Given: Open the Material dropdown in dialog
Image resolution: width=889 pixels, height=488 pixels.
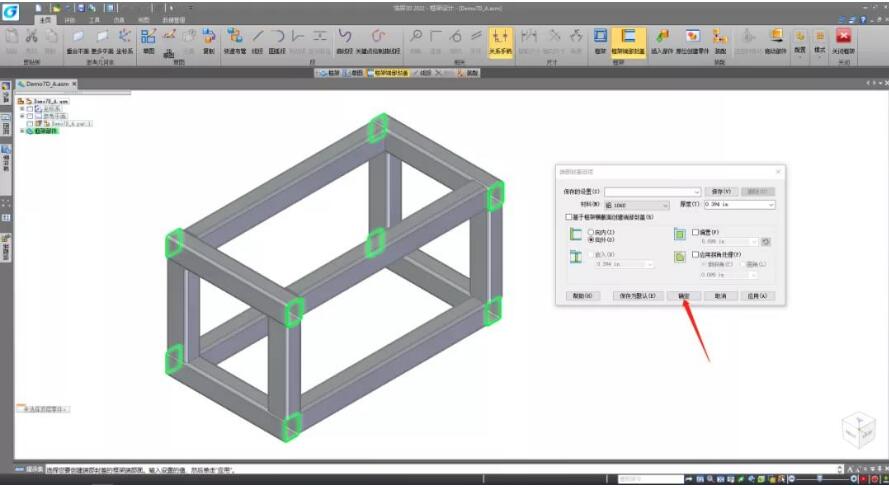Looking at the screenshot, I should [x=637, y=205].
